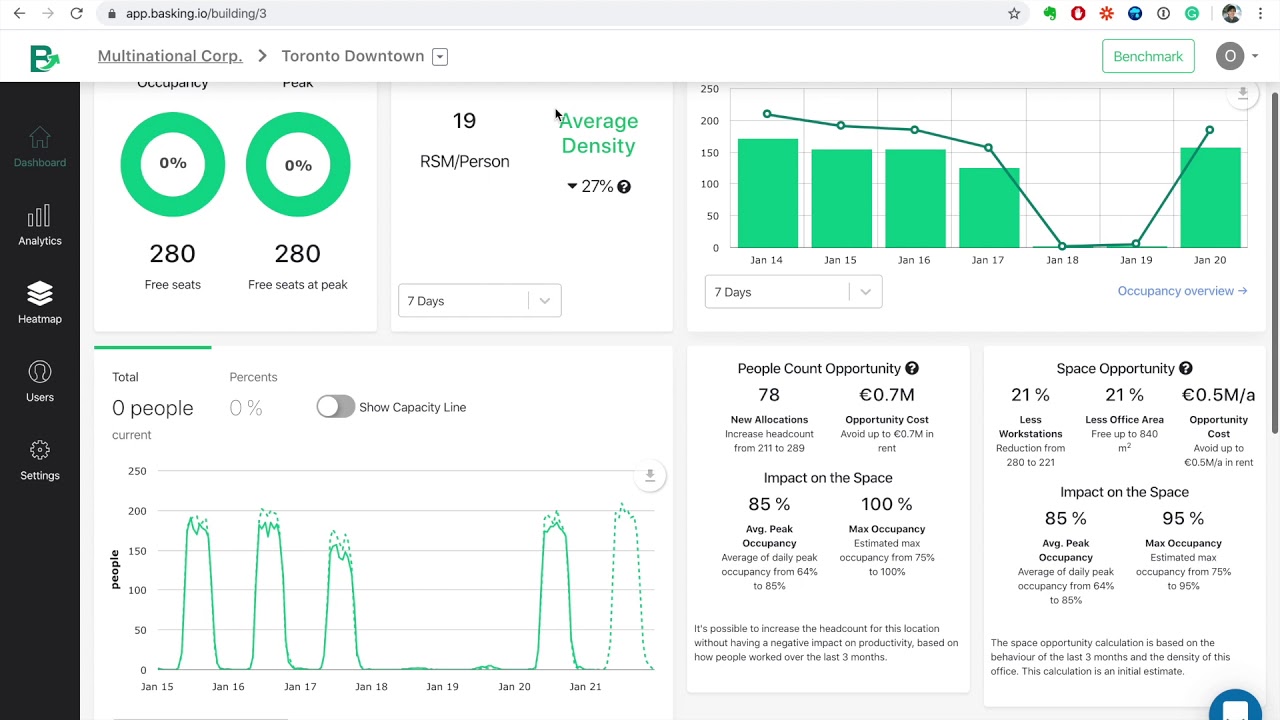Click the browser back arrow
The image size is (1280, 720).
(x=19, y=14)
